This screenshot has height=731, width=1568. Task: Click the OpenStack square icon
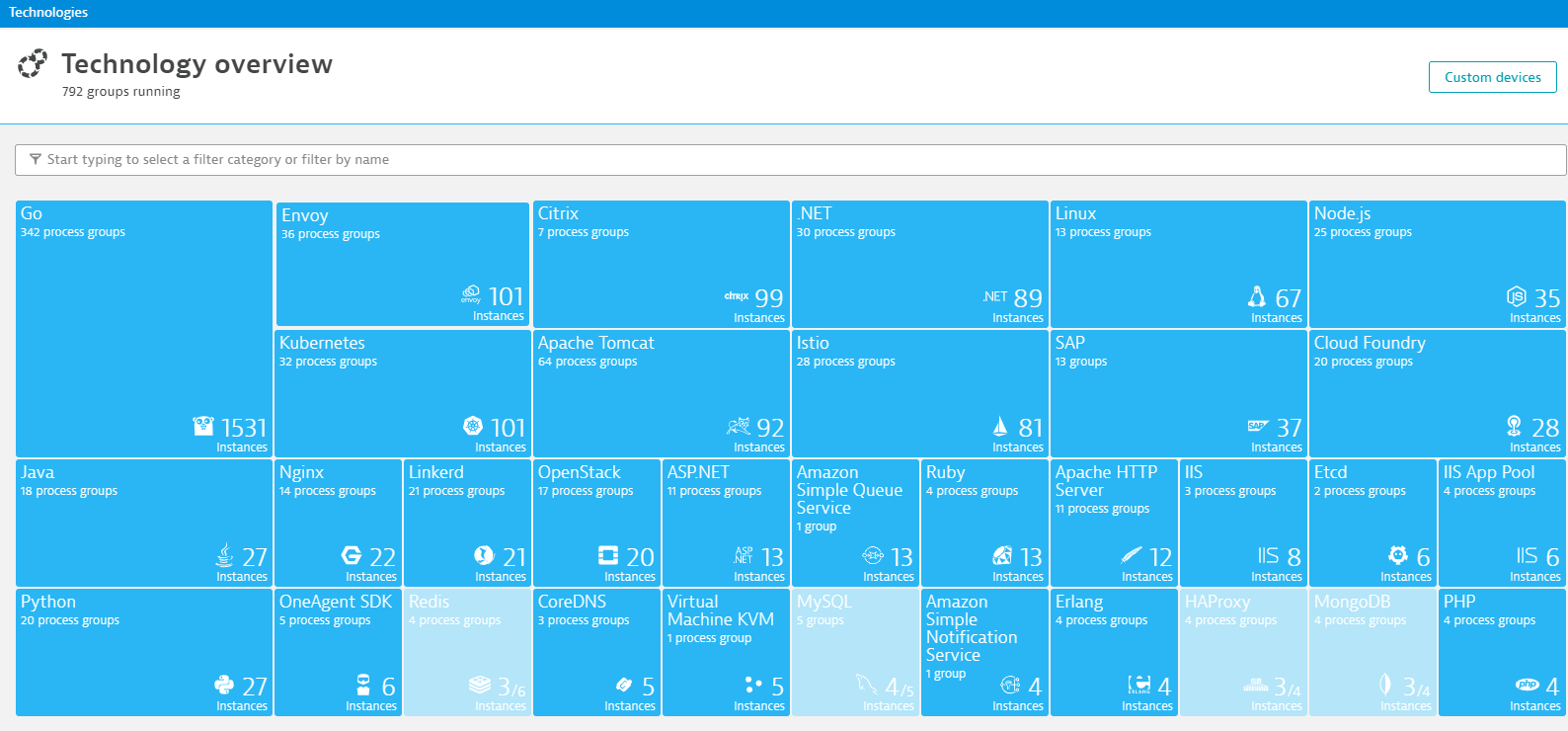pos(608,555)
